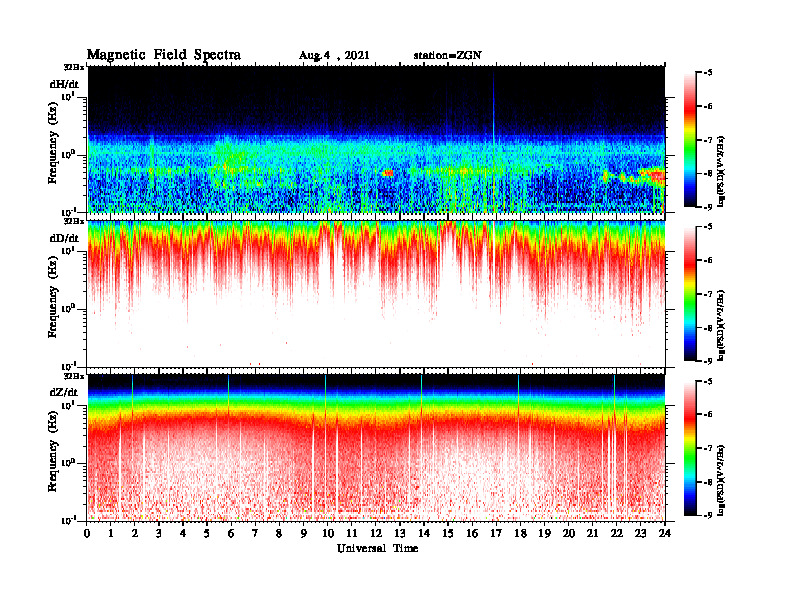Select the "Universal Time" axis label
This screenshot has height=612, width=792.
click(377, 548)
